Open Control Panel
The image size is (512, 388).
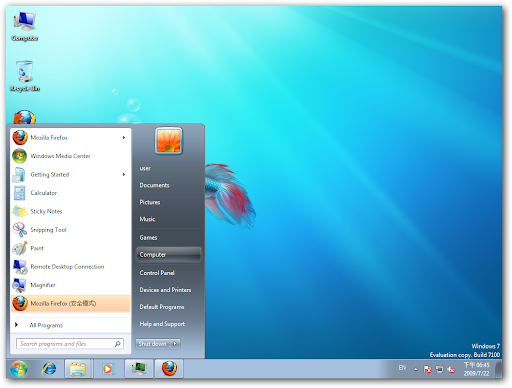point(157,273)
